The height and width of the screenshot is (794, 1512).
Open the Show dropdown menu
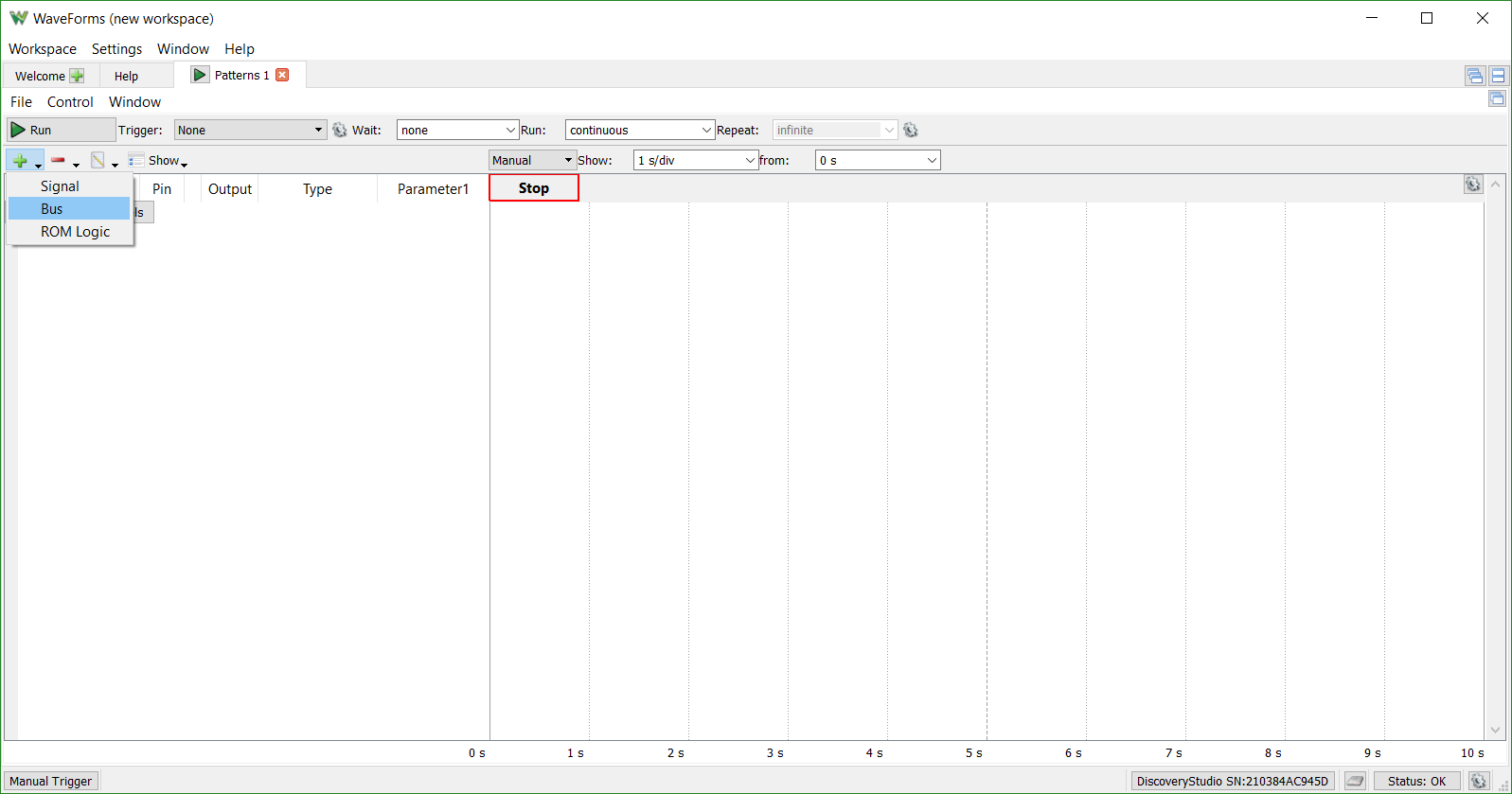168,161
